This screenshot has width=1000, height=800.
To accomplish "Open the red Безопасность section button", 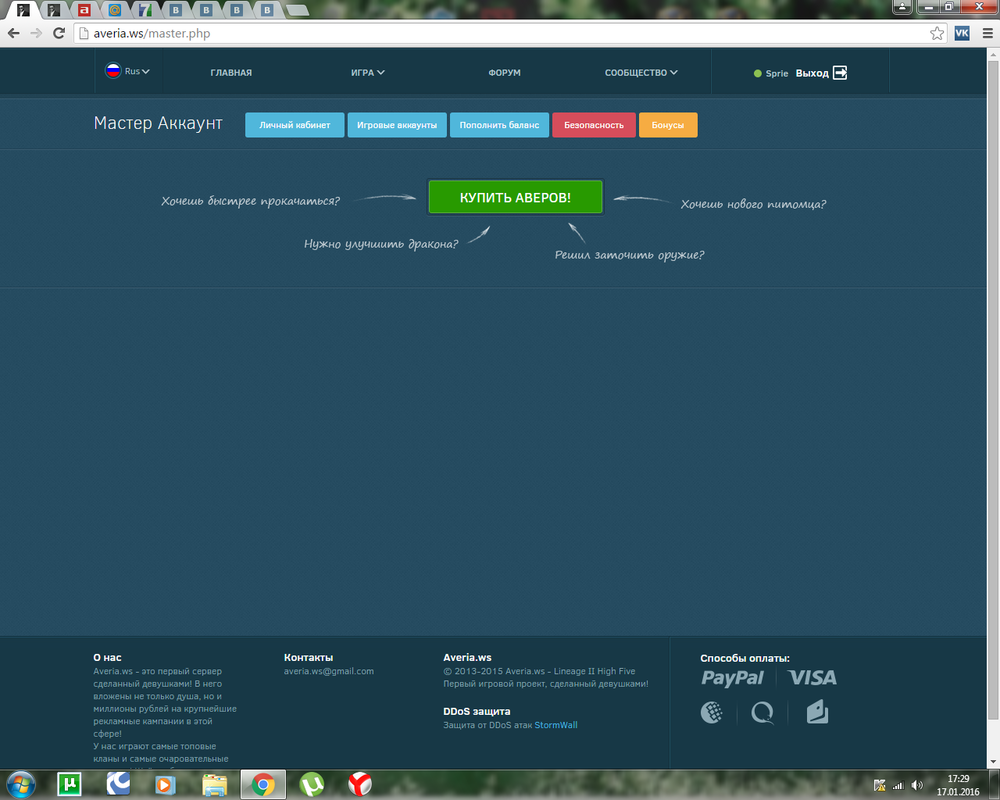I will tap(593, 125).
